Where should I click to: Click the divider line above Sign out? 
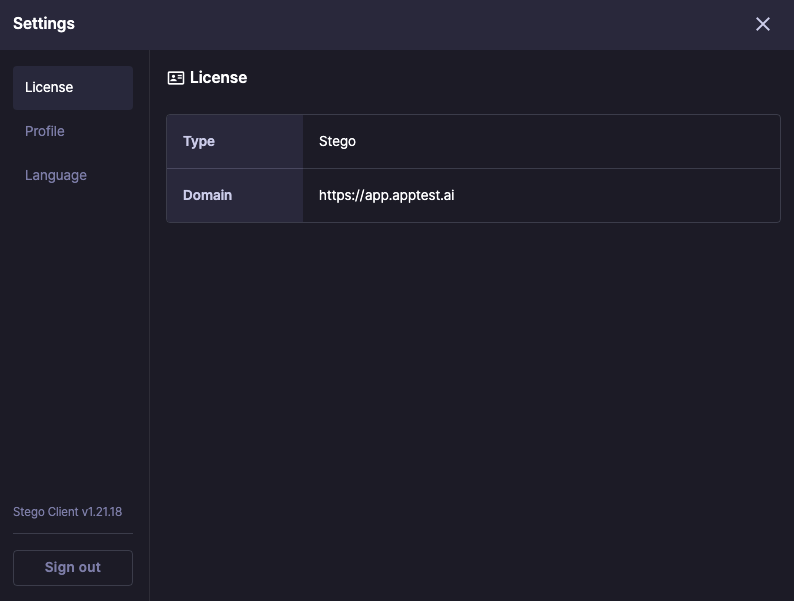coord(72,533)
